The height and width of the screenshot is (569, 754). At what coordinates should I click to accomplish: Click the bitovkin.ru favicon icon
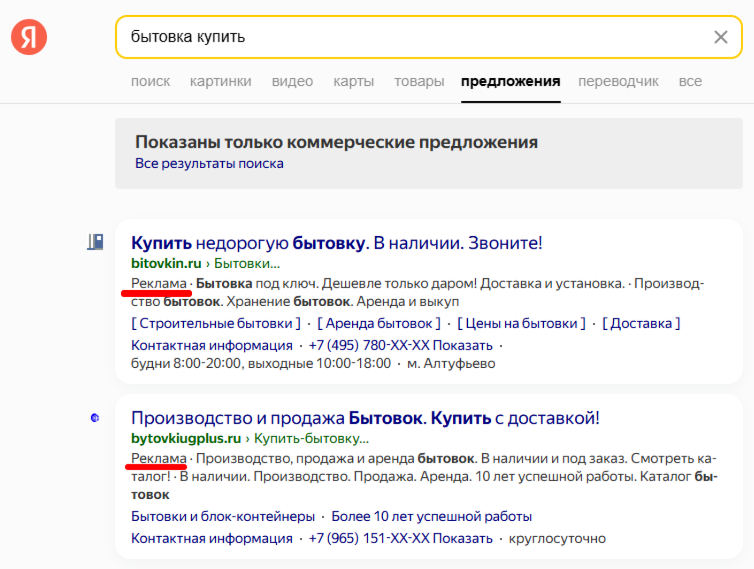95,241
